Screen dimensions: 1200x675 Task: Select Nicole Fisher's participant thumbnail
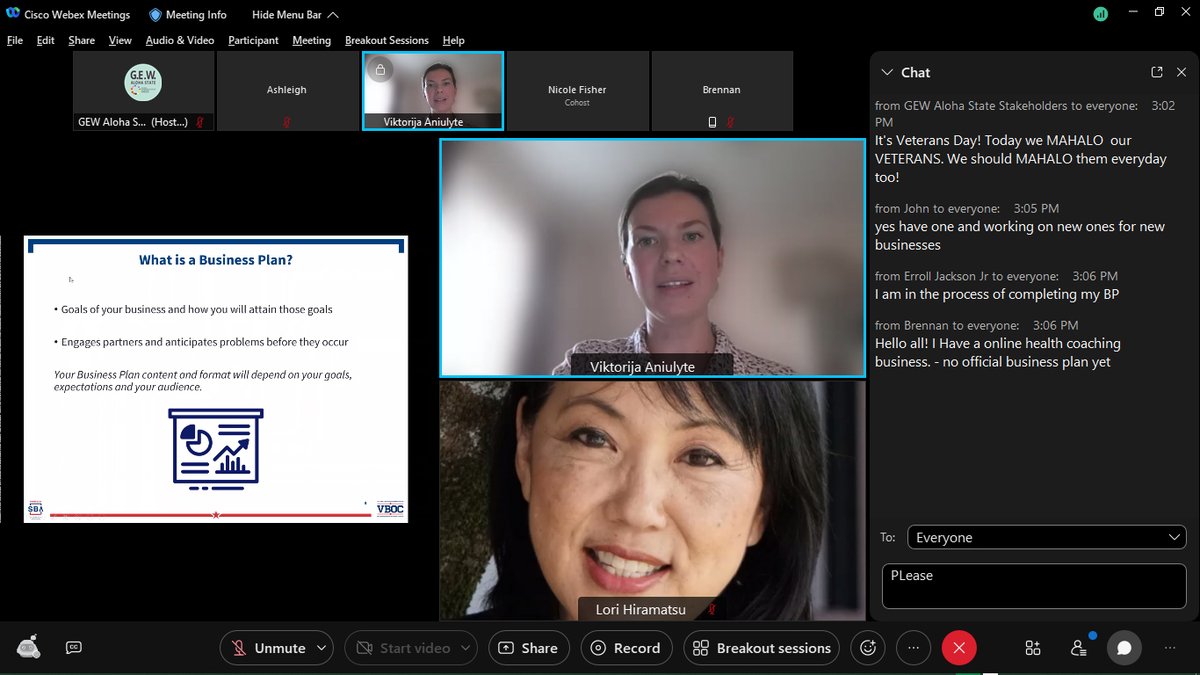pyautogui.click(x=577, y=91)
